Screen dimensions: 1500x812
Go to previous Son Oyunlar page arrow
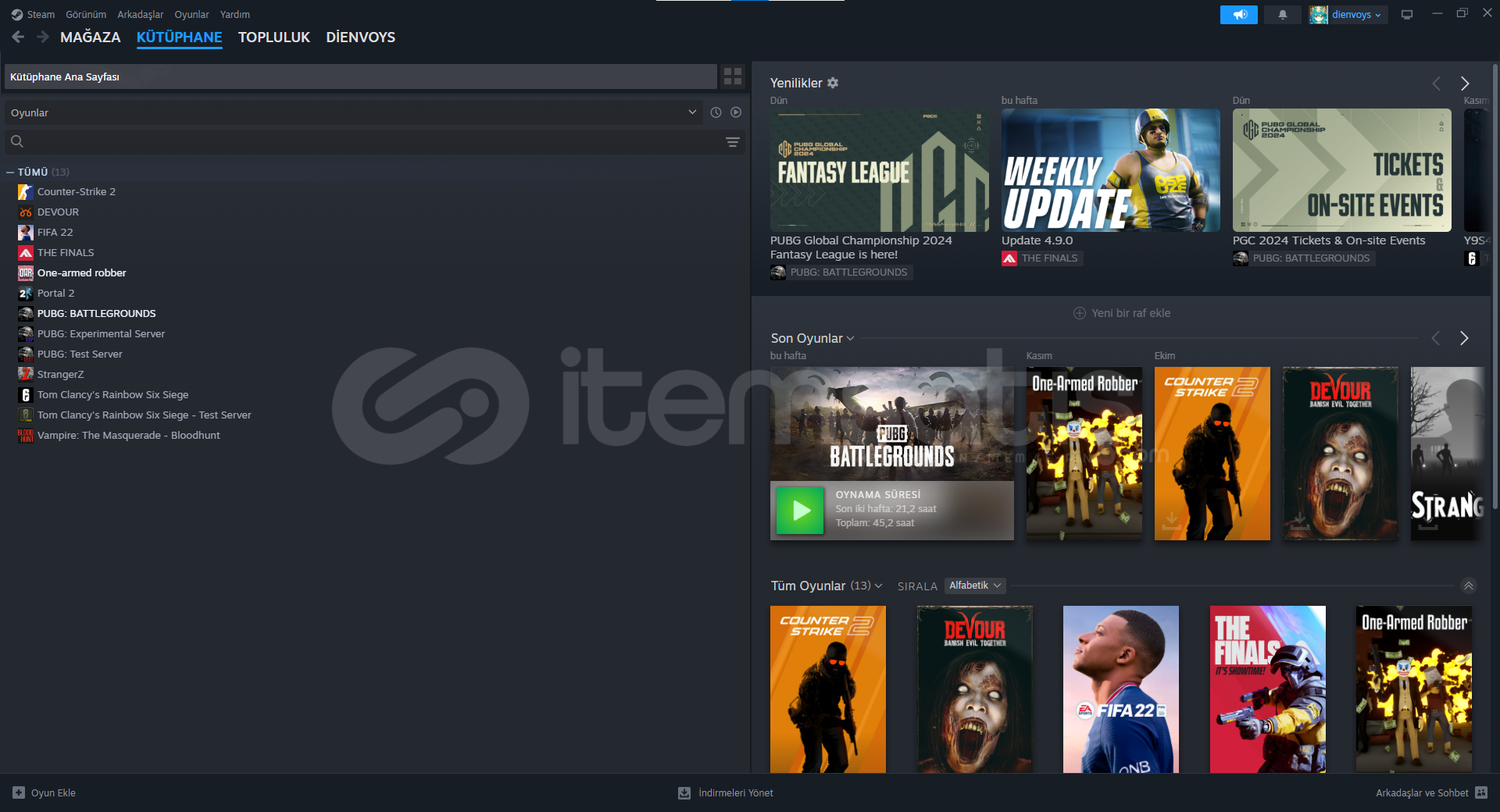point(1436,338)
